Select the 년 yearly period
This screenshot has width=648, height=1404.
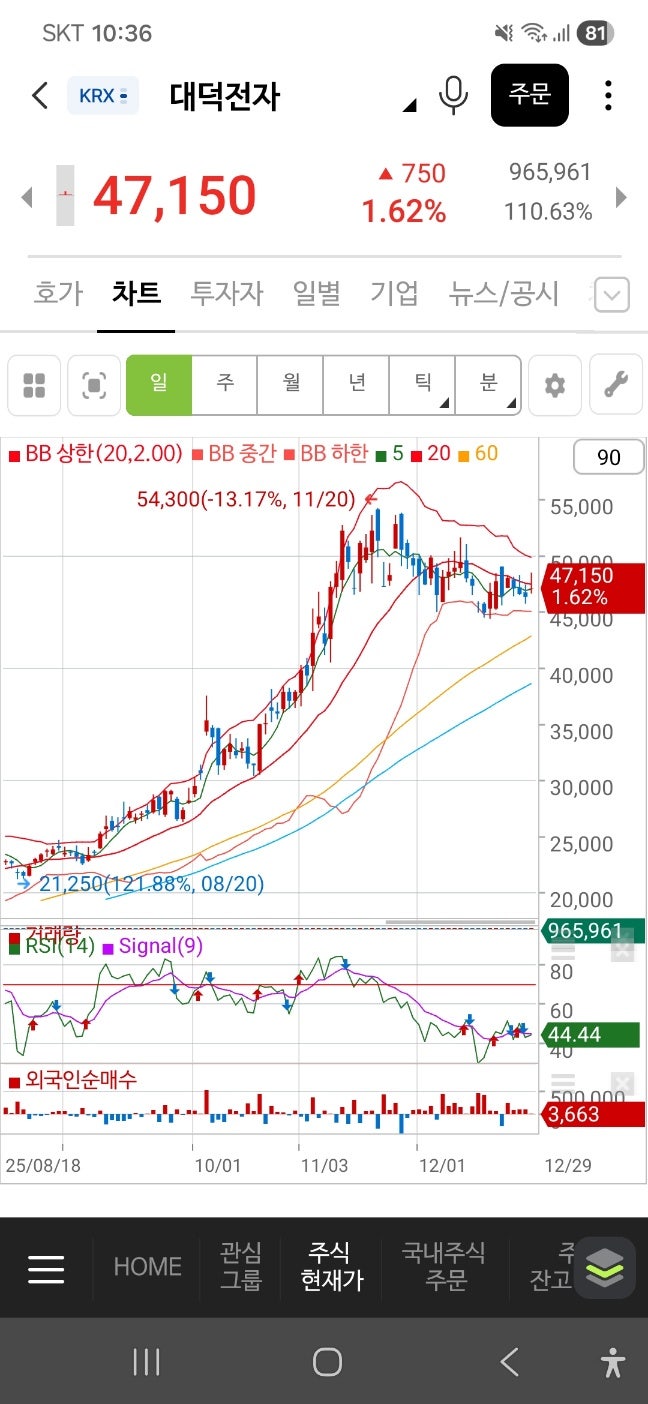pos(357,384)
